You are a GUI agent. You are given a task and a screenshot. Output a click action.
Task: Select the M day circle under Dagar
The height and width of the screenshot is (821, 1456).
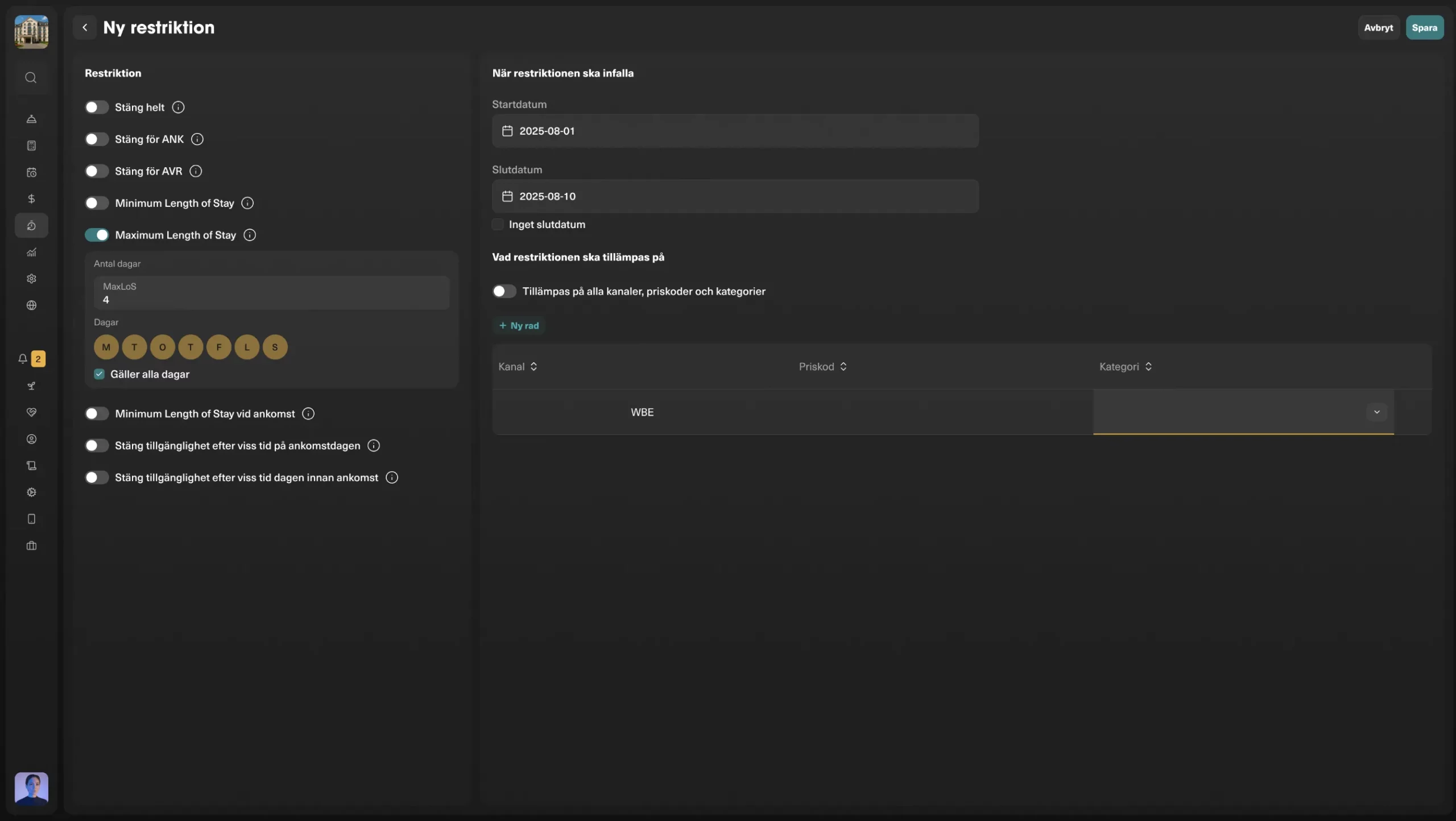pyautogui.click(x=106, y=347)
